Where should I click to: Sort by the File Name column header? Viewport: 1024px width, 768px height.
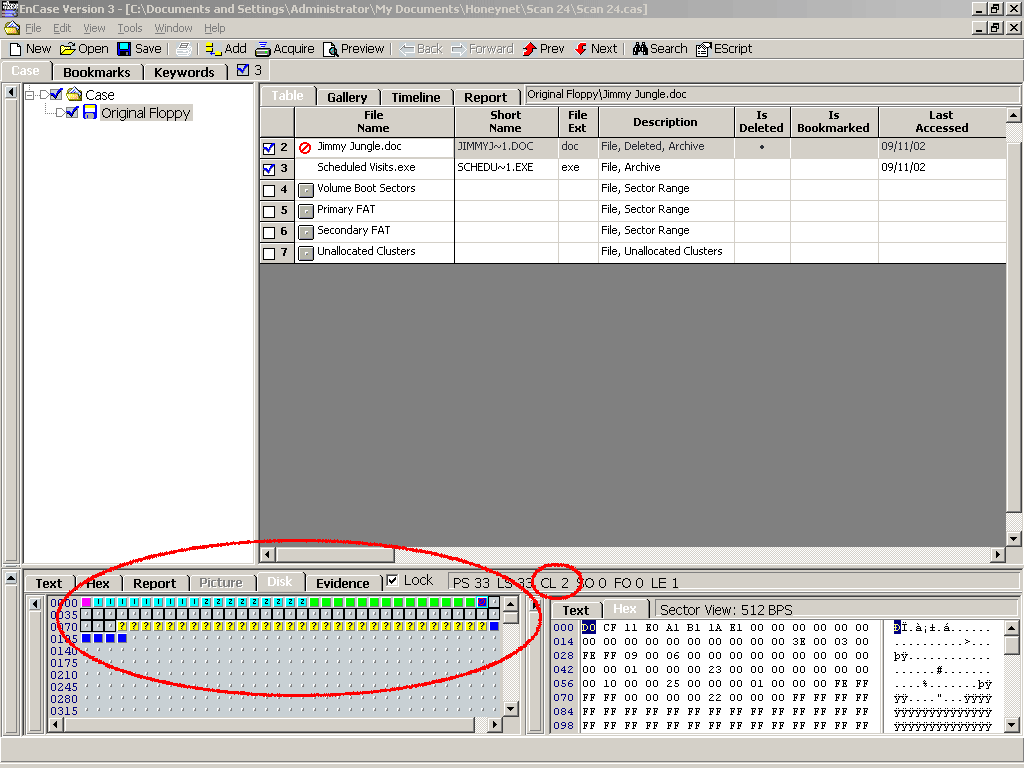click(x=374, y=121)
